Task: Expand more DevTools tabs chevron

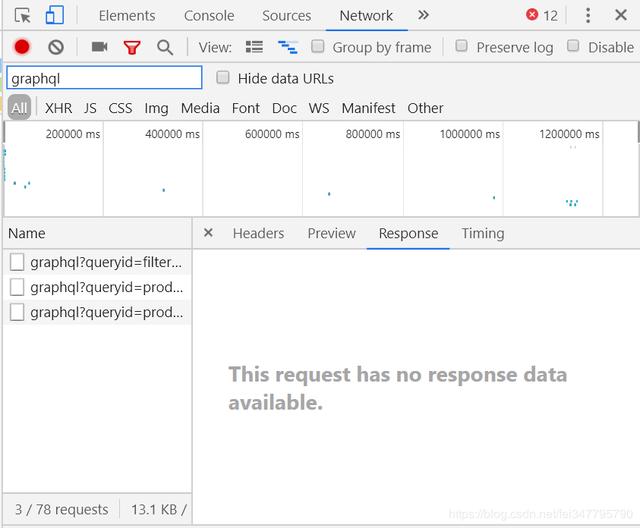Action: coord(423,16)
